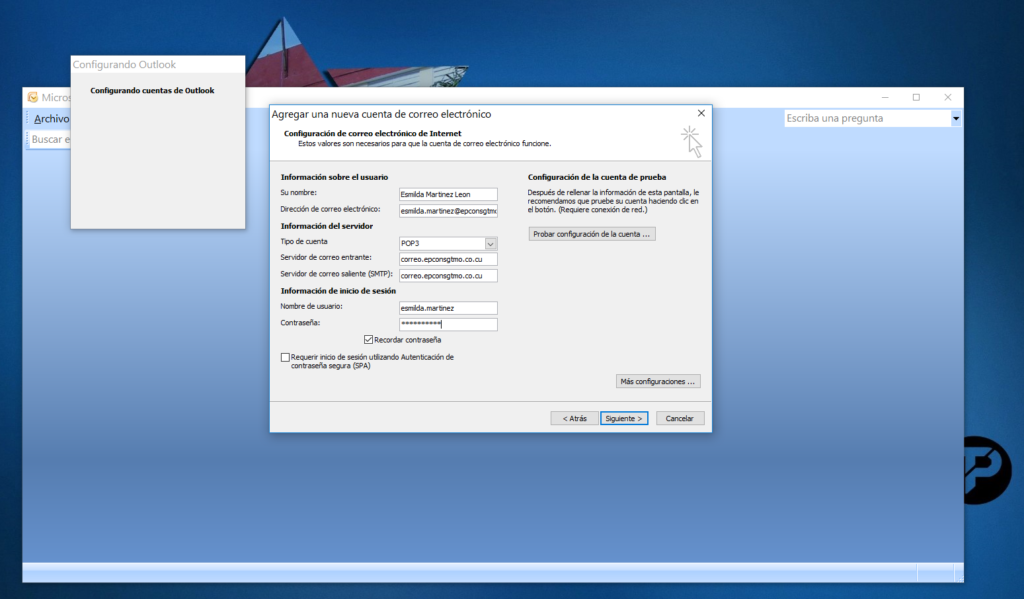Viewport: 1024px width, 599px height.
Task: Click the wizard cursor icon in dialog header
Action: point(691,141)
